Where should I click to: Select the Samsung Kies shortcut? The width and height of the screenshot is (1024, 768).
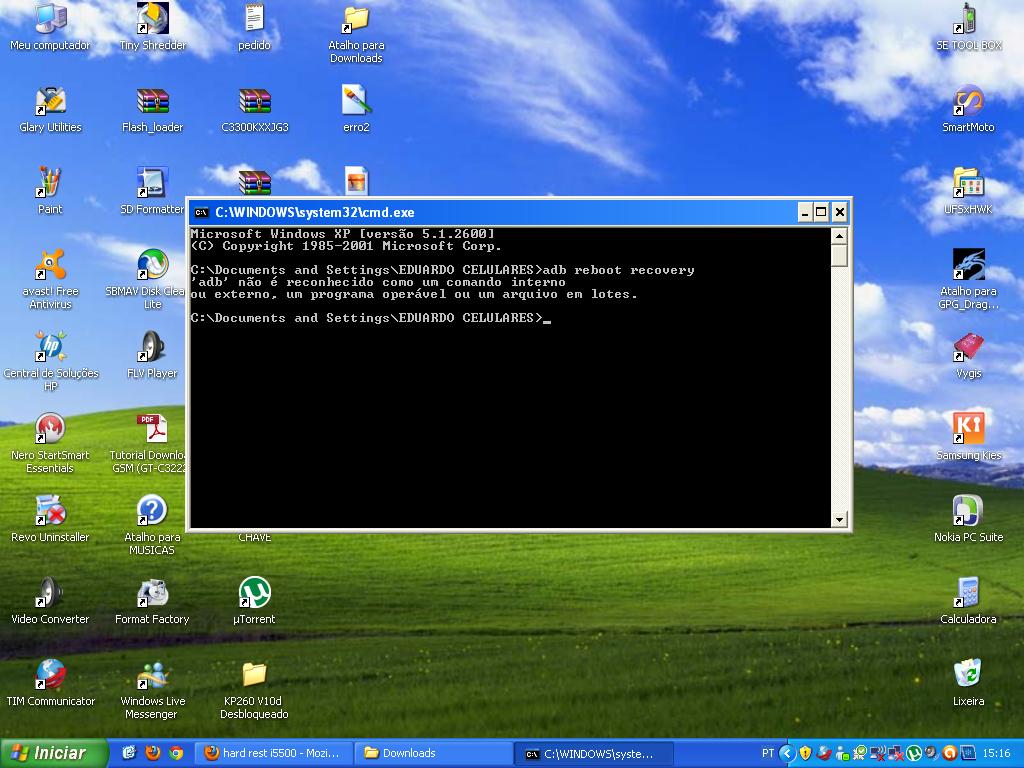968,436
